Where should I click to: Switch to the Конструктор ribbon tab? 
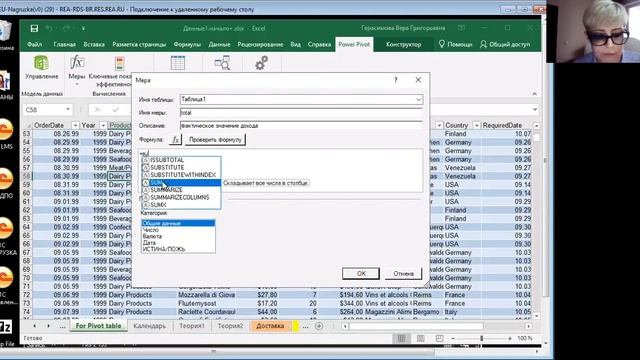(x=404, y=44)
